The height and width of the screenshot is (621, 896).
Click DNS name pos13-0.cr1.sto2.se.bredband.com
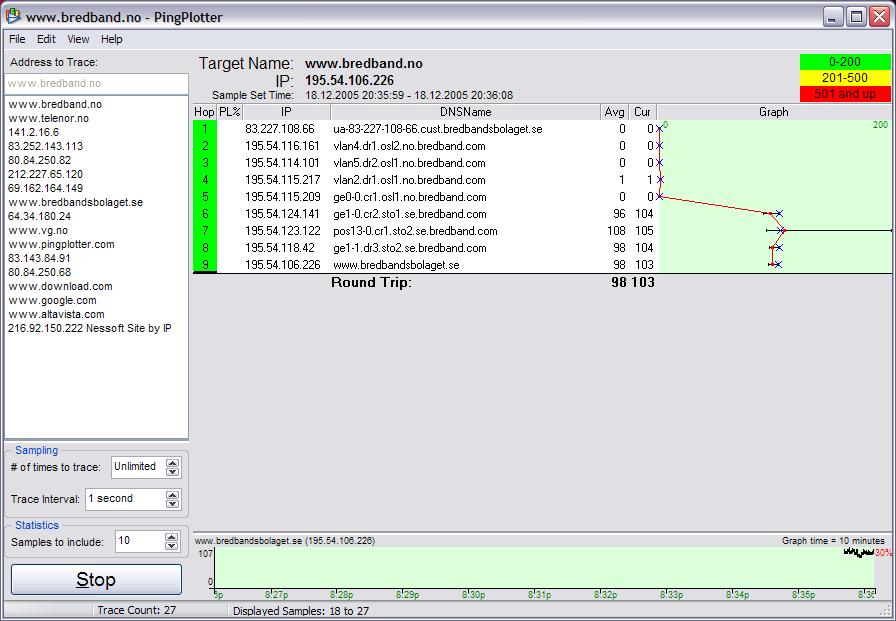click(x=415, y=231)
